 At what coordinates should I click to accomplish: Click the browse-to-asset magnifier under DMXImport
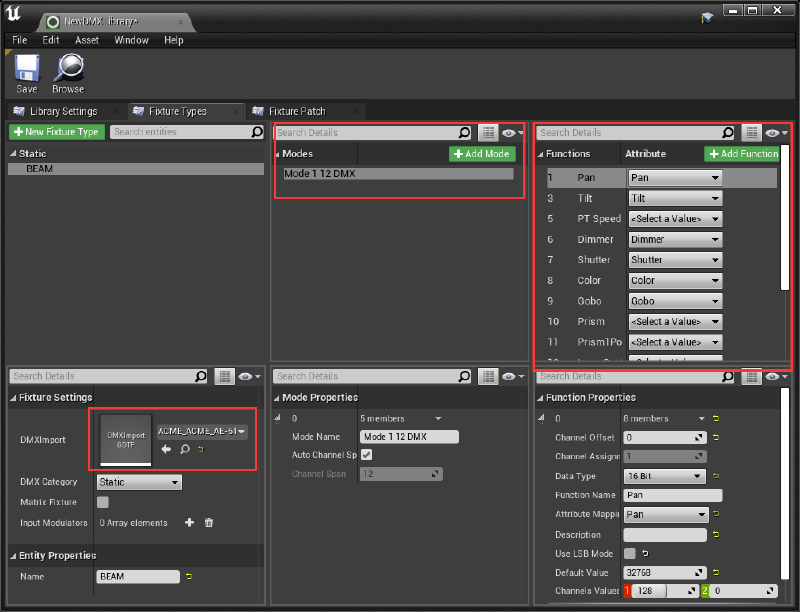pos(184,450)
